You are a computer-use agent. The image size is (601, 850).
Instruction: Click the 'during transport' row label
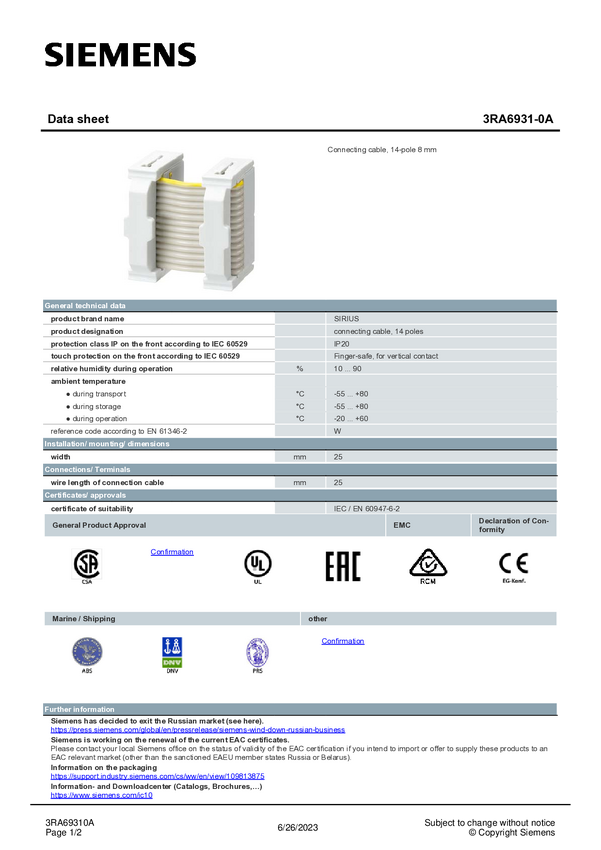pos(99,394)
